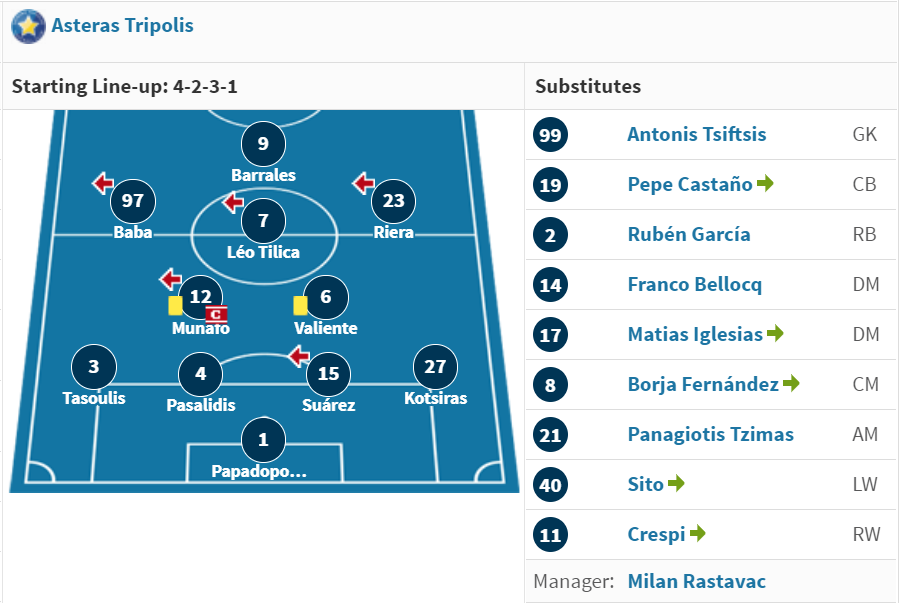
Task: Click Riera's number 23 shirt circle
Action: coord(393,201)
